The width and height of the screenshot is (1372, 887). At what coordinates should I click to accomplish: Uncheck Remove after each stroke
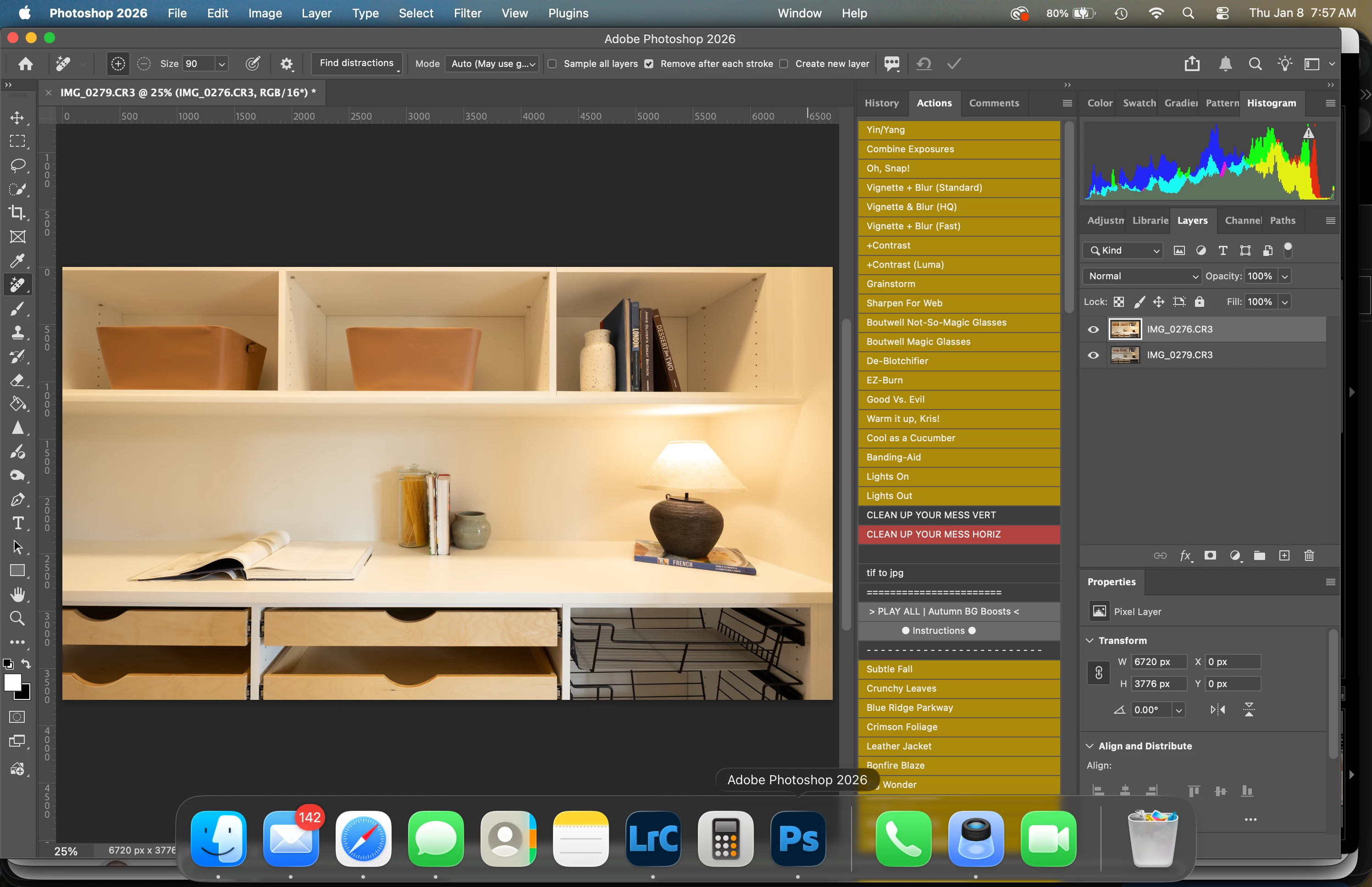click(649, 63)
